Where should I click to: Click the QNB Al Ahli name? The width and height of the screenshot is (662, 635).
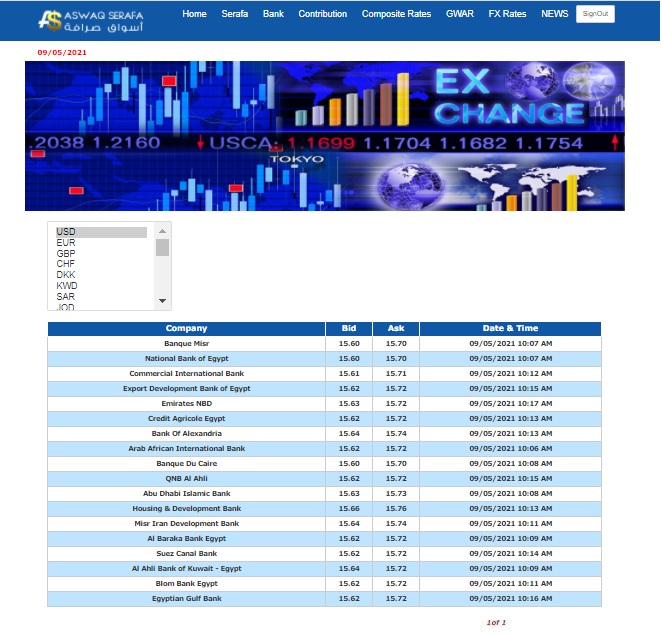coord(187,479)
